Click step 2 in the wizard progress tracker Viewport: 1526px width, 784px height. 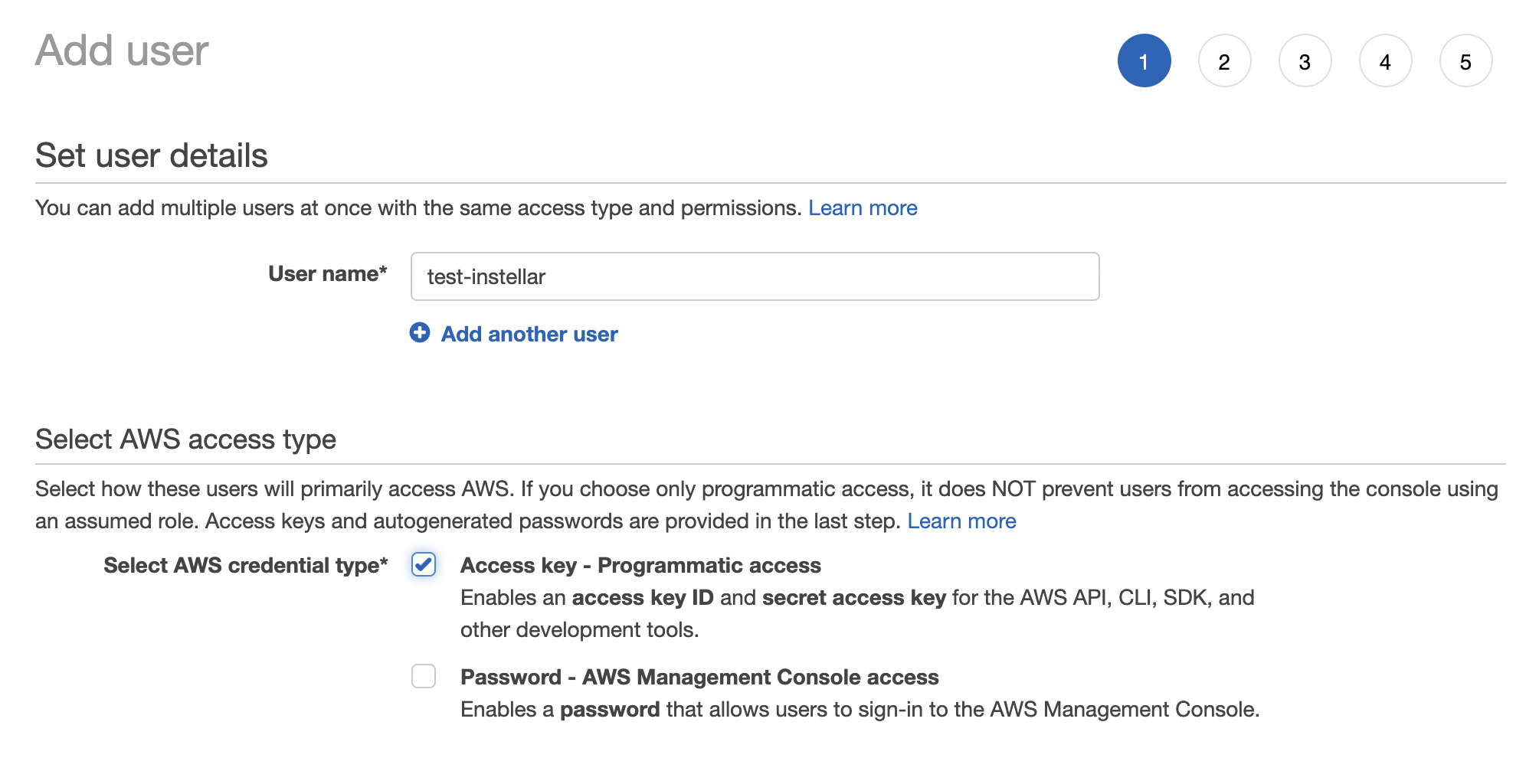[1225, 60]
